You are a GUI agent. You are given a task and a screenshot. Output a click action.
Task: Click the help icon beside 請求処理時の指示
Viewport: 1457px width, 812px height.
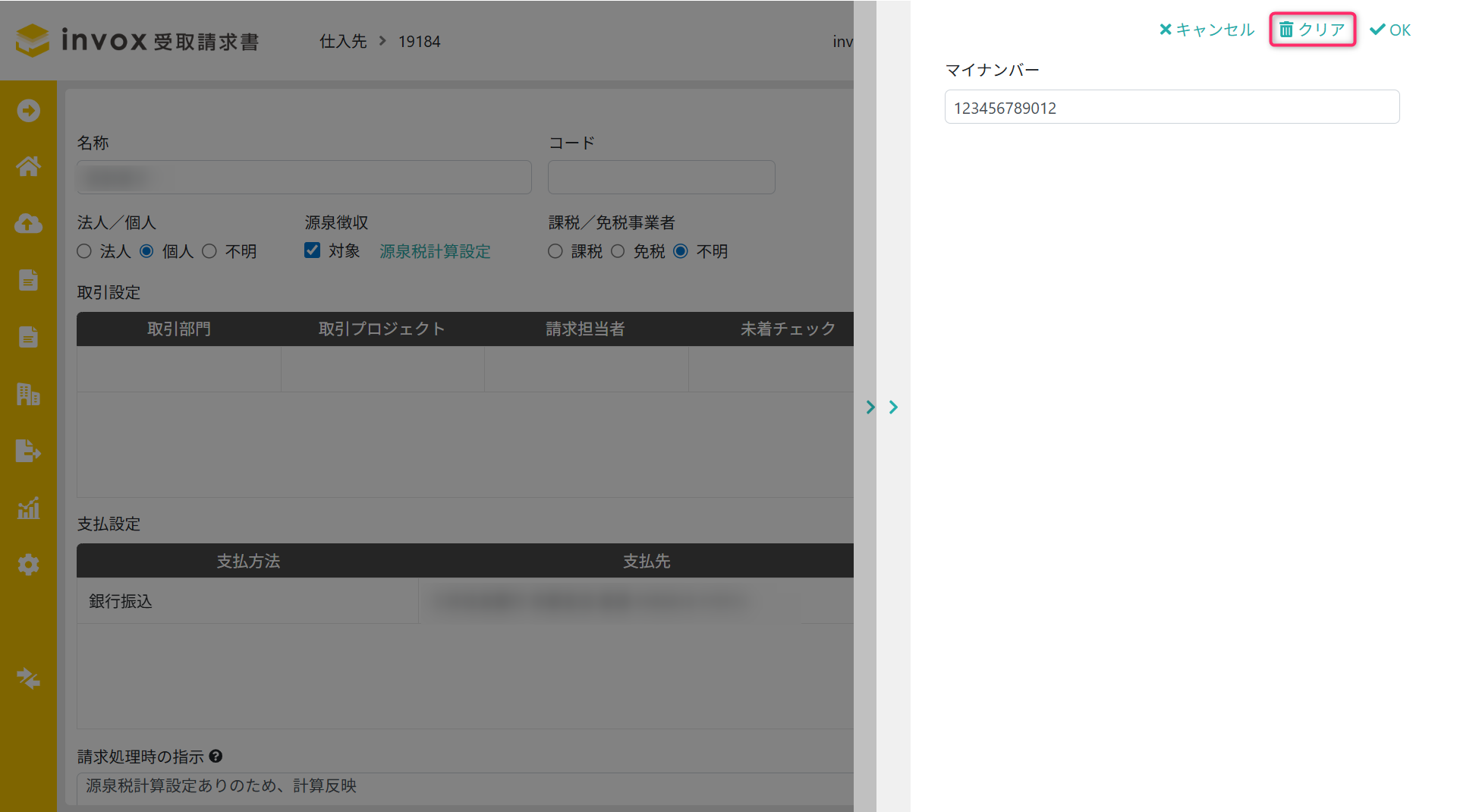coord(216,757)
